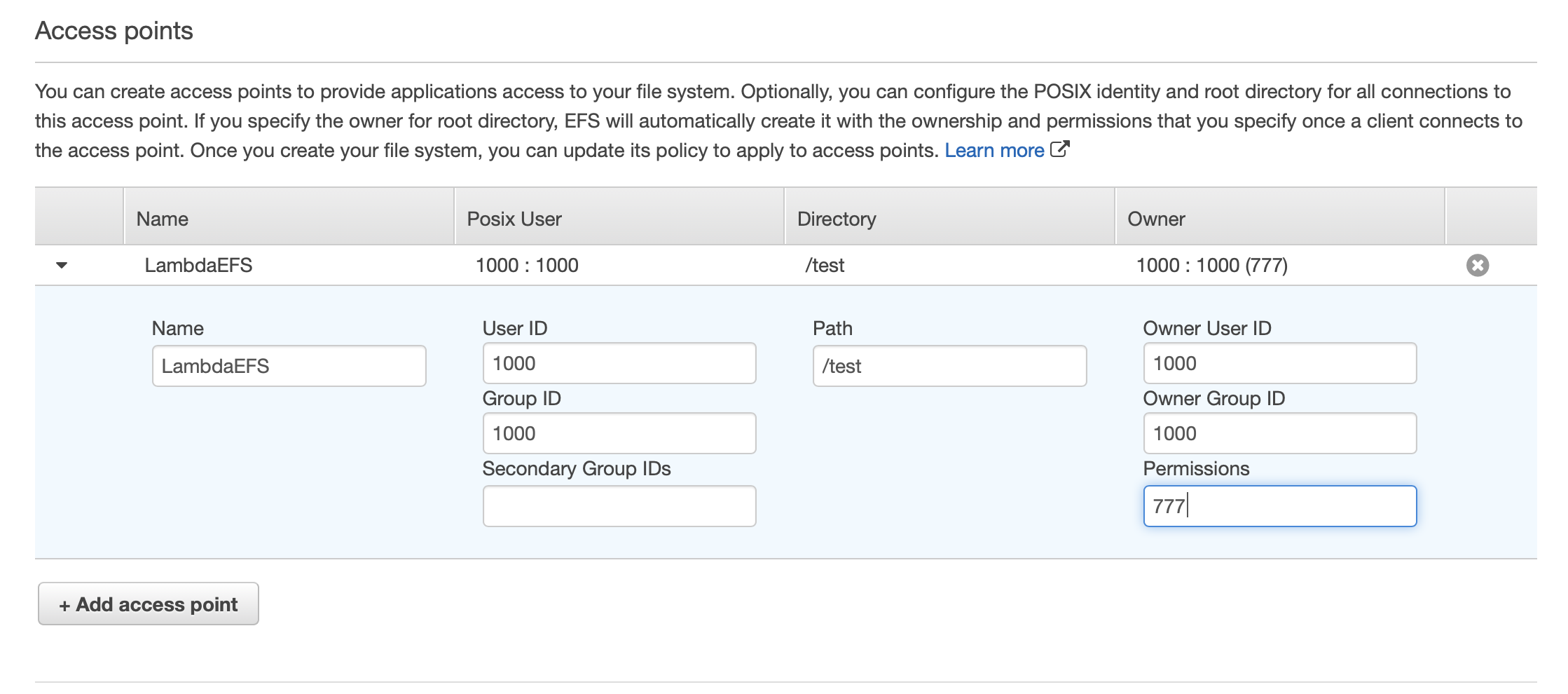Edit the Owner User ID field
This screenshot has height=694, width=1568.
[x=1279, y=363]
